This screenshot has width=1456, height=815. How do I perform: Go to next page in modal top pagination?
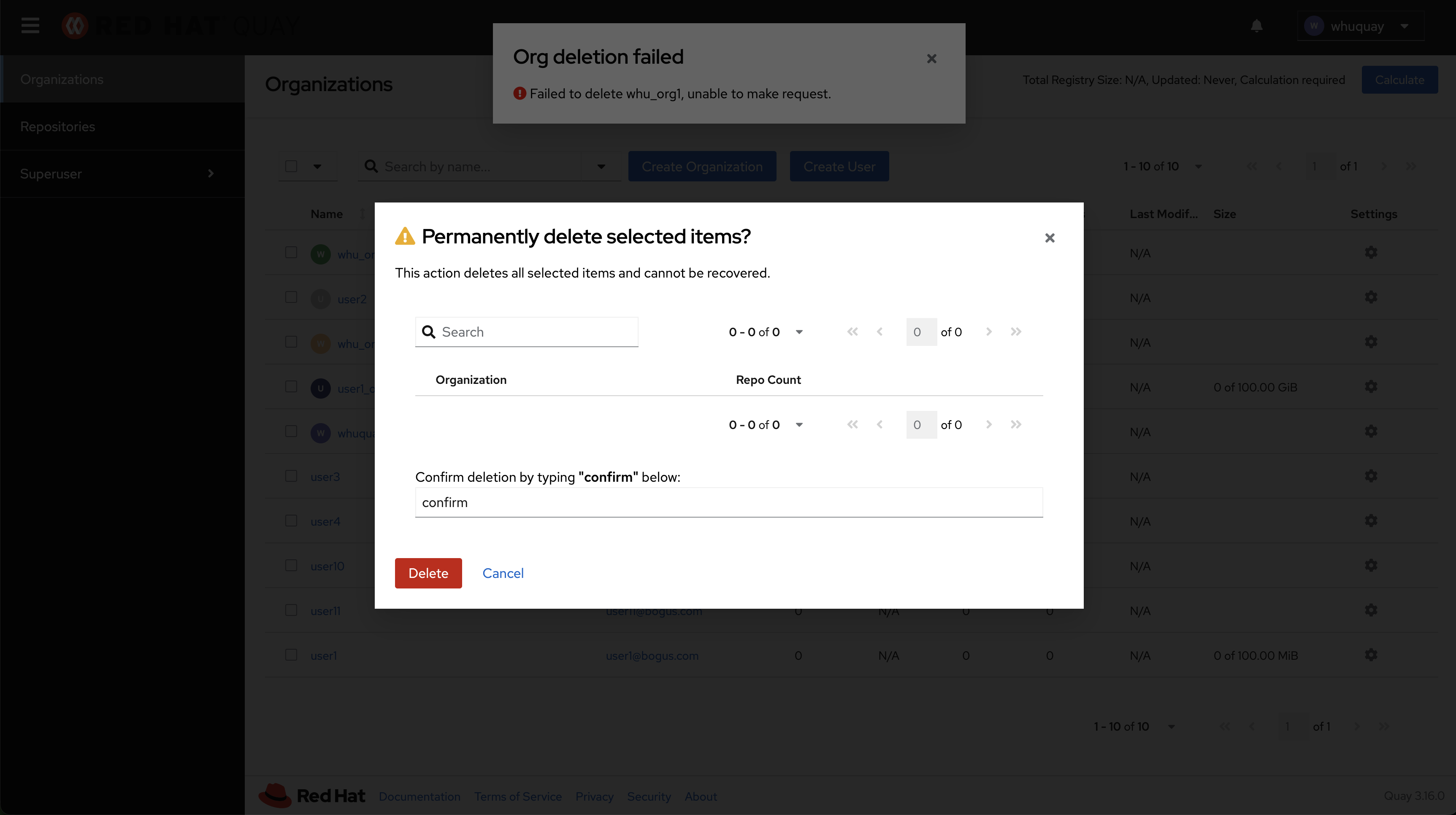[988, 332]
